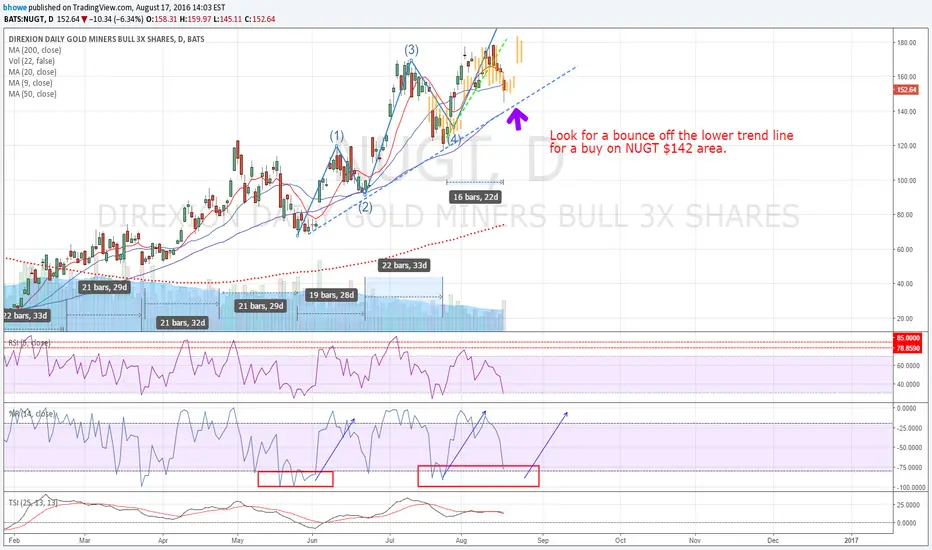Click the RSI (6, close) indicator label

pos(29,342)
